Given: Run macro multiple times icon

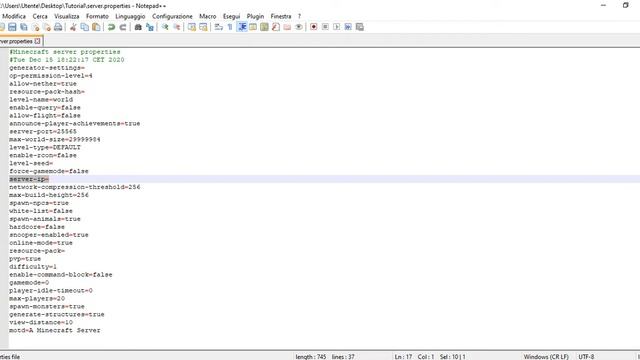Looking at the screenshot, I should click(348, 27).
